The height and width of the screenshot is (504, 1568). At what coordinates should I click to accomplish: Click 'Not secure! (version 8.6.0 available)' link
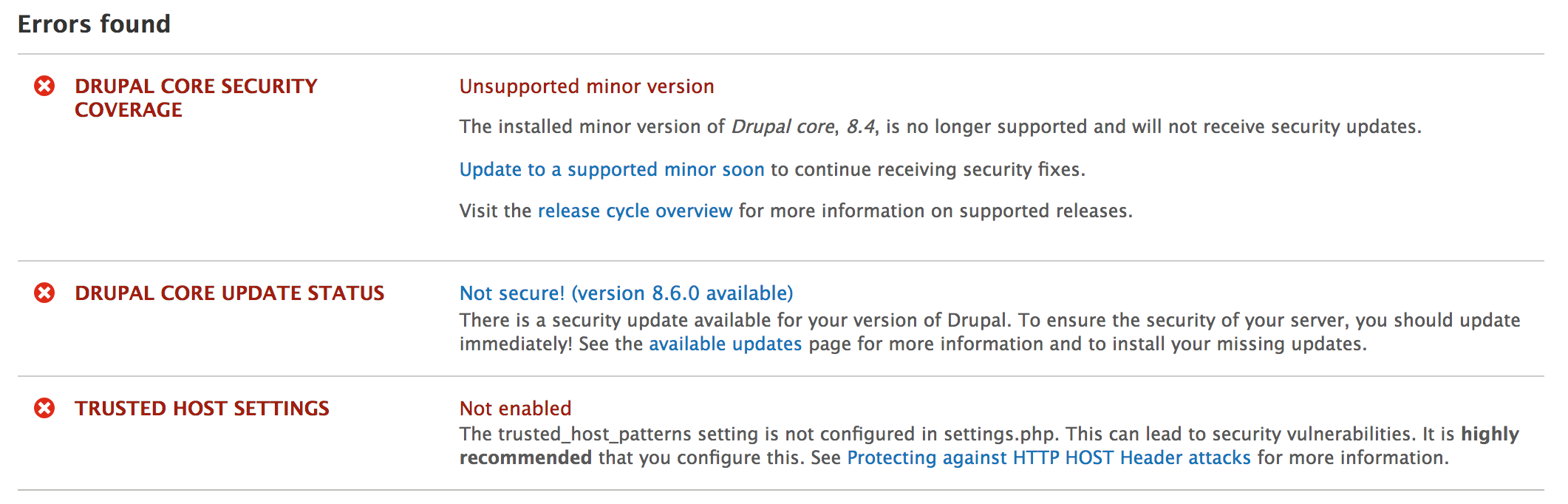point(626,293)
